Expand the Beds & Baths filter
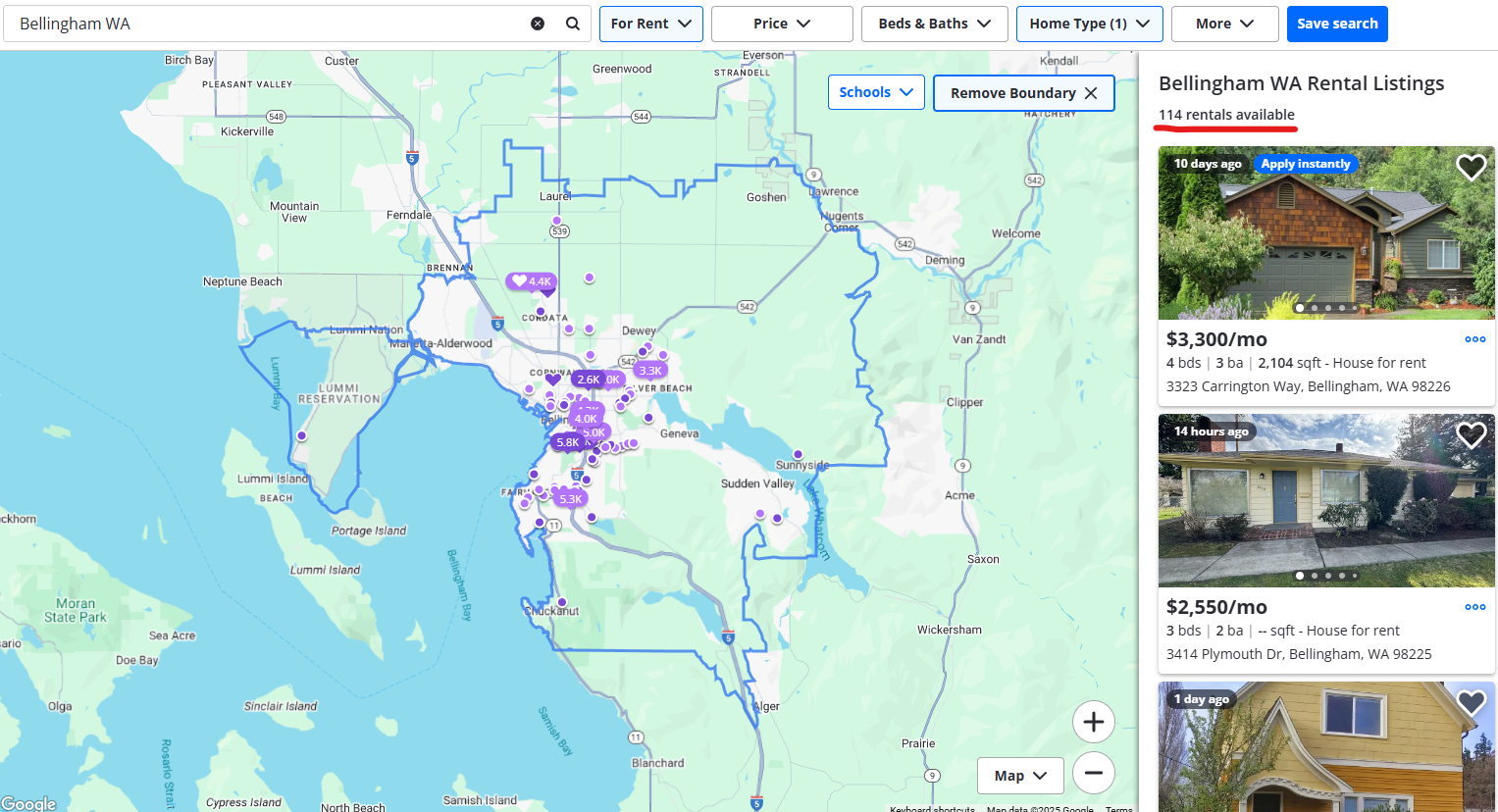This screenshot has height=812, width=1498. (x=935, y=24)
